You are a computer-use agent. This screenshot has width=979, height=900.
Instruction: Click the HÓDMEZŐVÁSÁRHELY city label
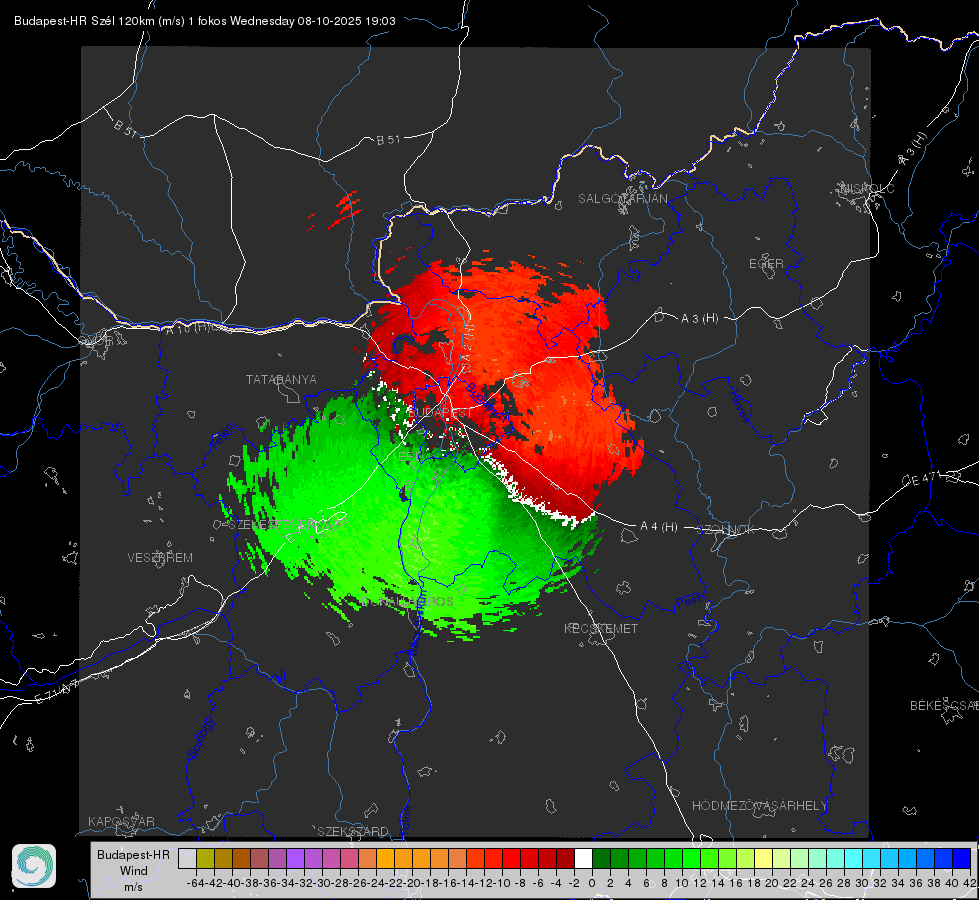tap(759, 806)
